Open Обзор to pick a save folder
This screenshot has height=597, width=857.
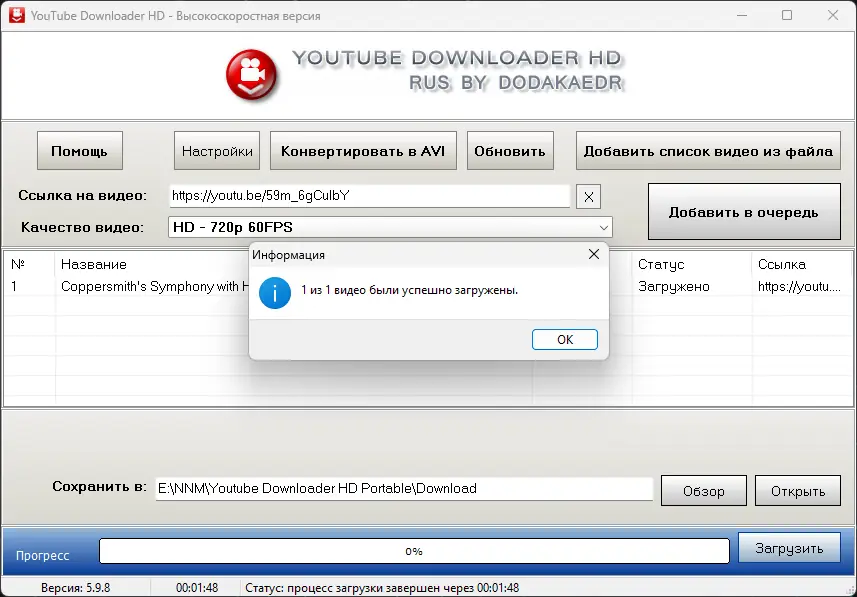click(x=703, y=490)
